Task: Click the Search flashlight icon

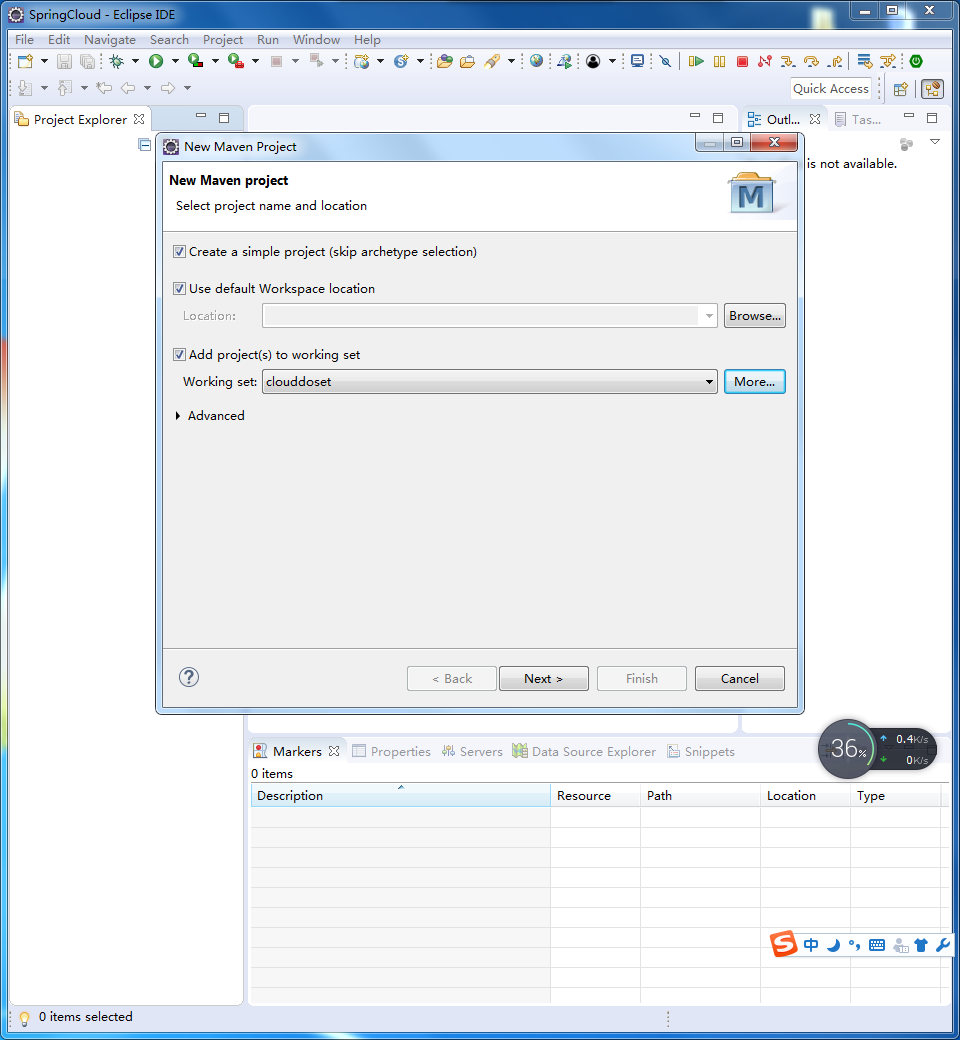Action: [492, 62]
